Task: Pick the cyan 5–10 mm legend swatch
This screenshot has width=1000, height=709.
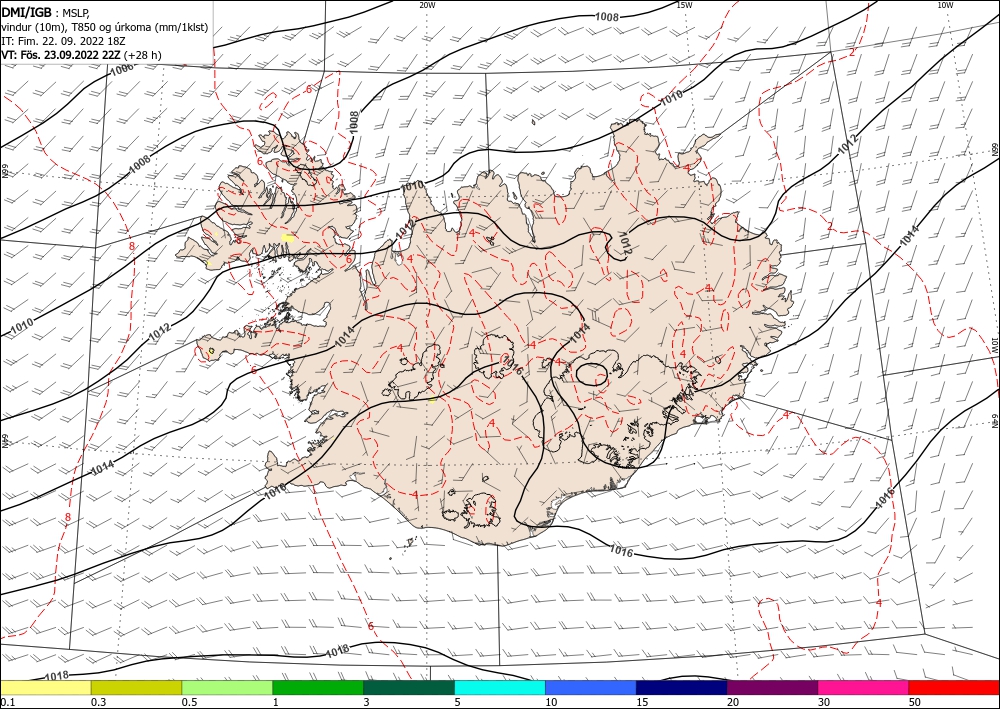Action: point(500,688)
